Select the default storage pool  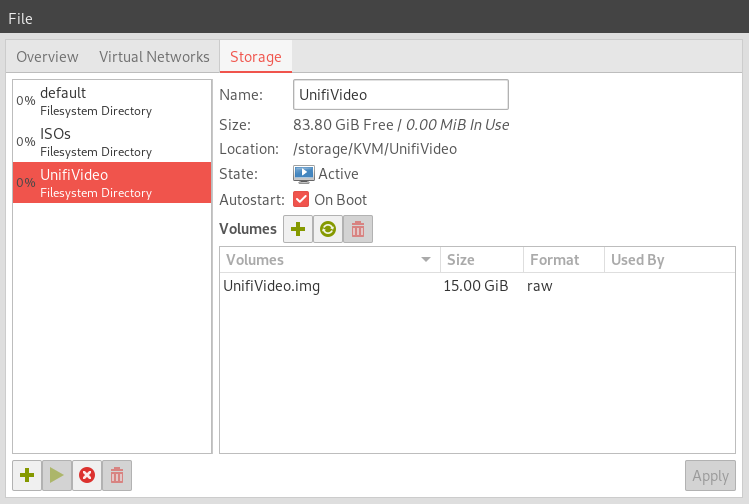(112, 101)
